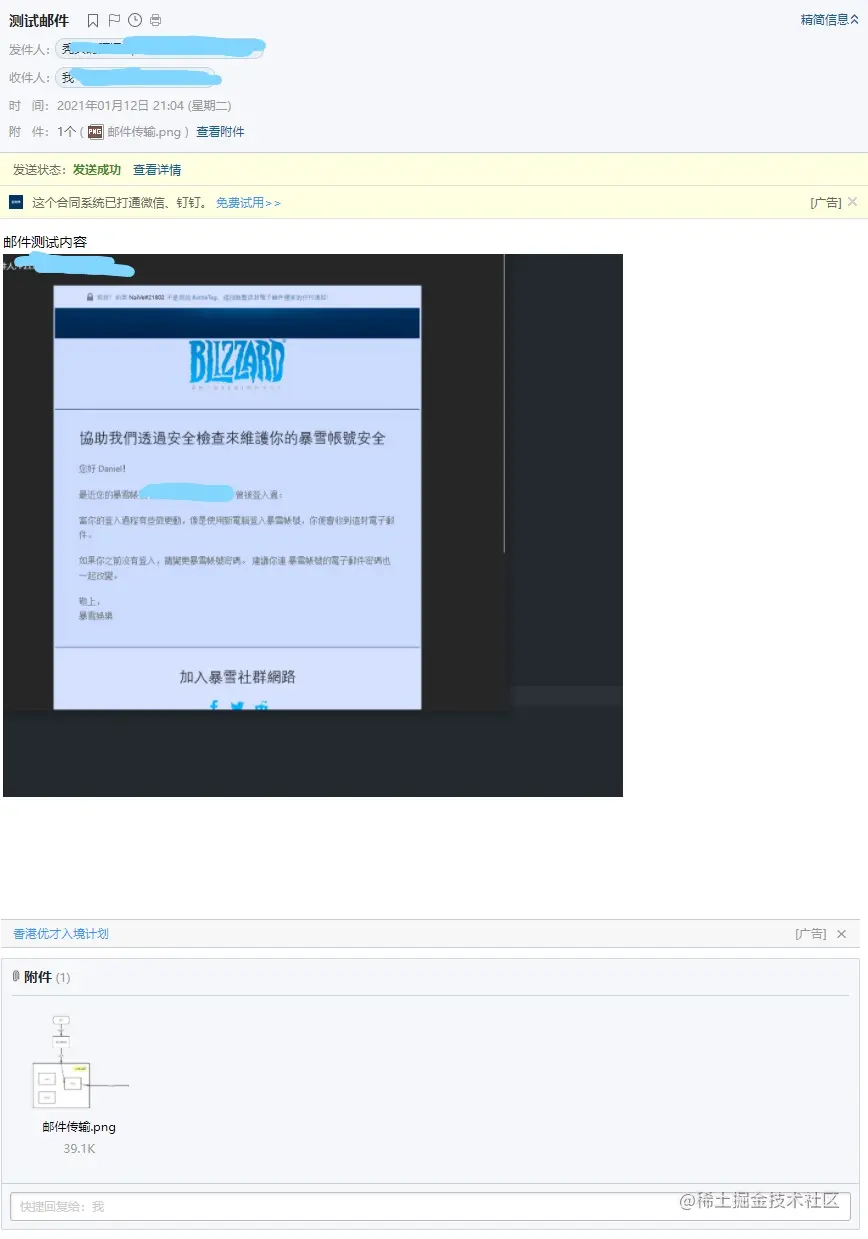Click the 2021年01月12日 21:04 timestamp
This screenshot has height=1239, width=868.
pyautogui.click(x=145, y=105)
